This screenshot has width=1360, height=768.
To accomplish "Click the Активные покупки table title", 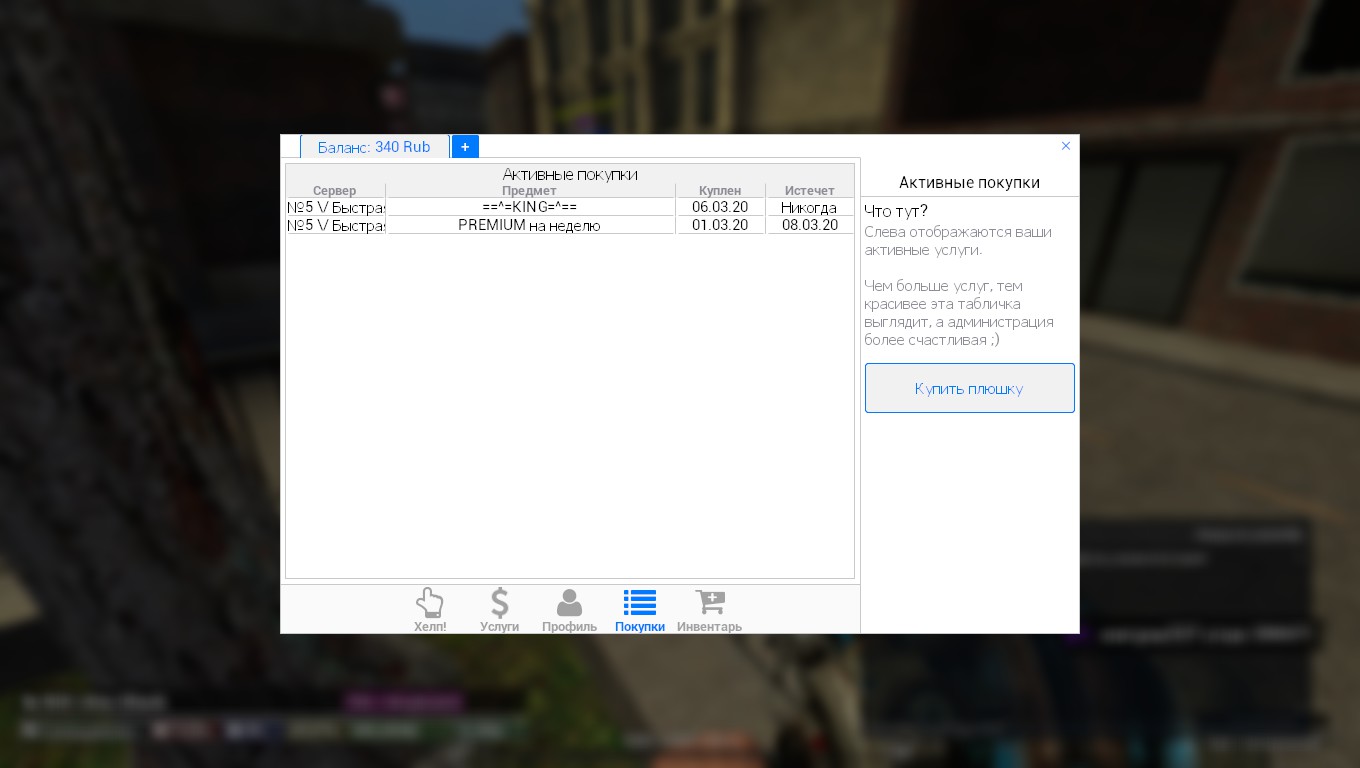I will tap(569, 174).
